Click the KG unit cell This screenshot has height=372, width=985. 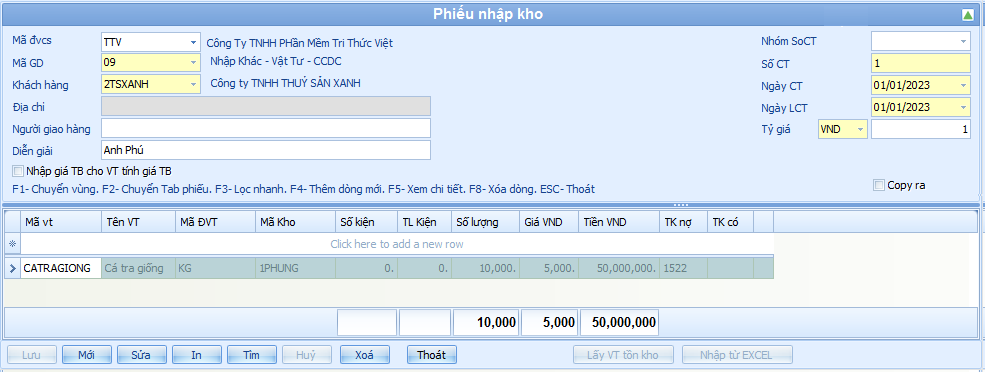215,268
